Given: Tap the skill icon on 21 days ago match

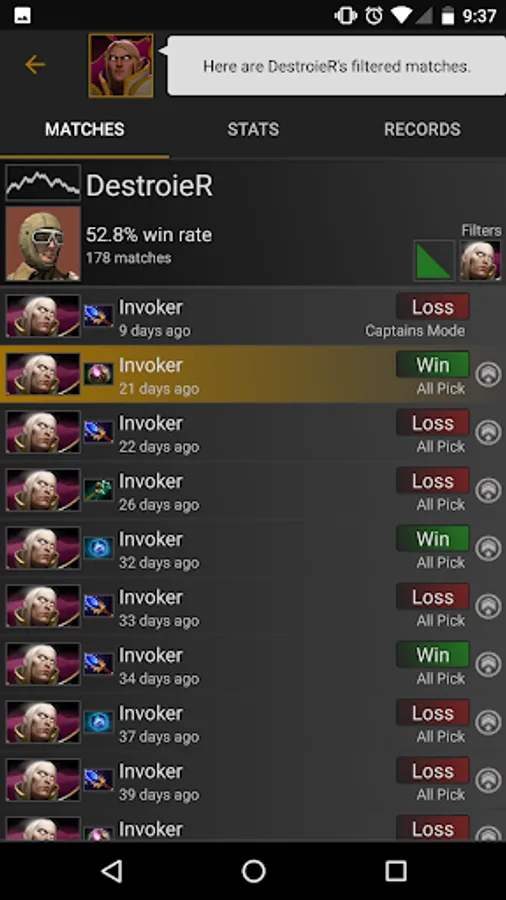Looking at the screenshot, I should [x=99, y=374].
